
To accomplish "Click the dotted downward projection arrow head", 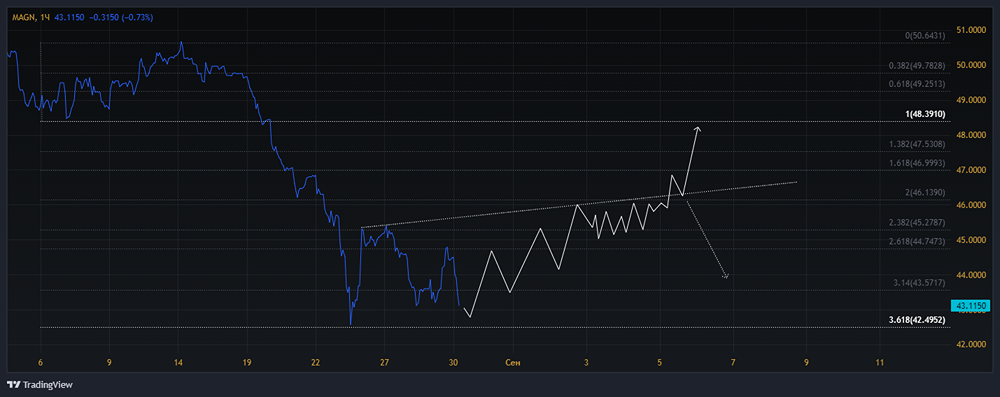I will [725, 275].
